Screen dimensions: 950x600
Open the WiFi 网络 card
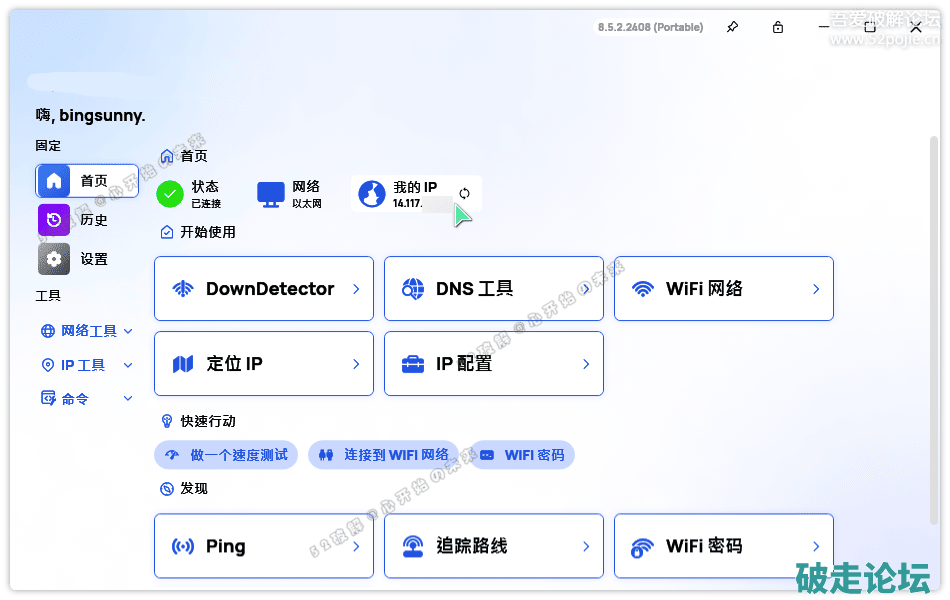723,289
